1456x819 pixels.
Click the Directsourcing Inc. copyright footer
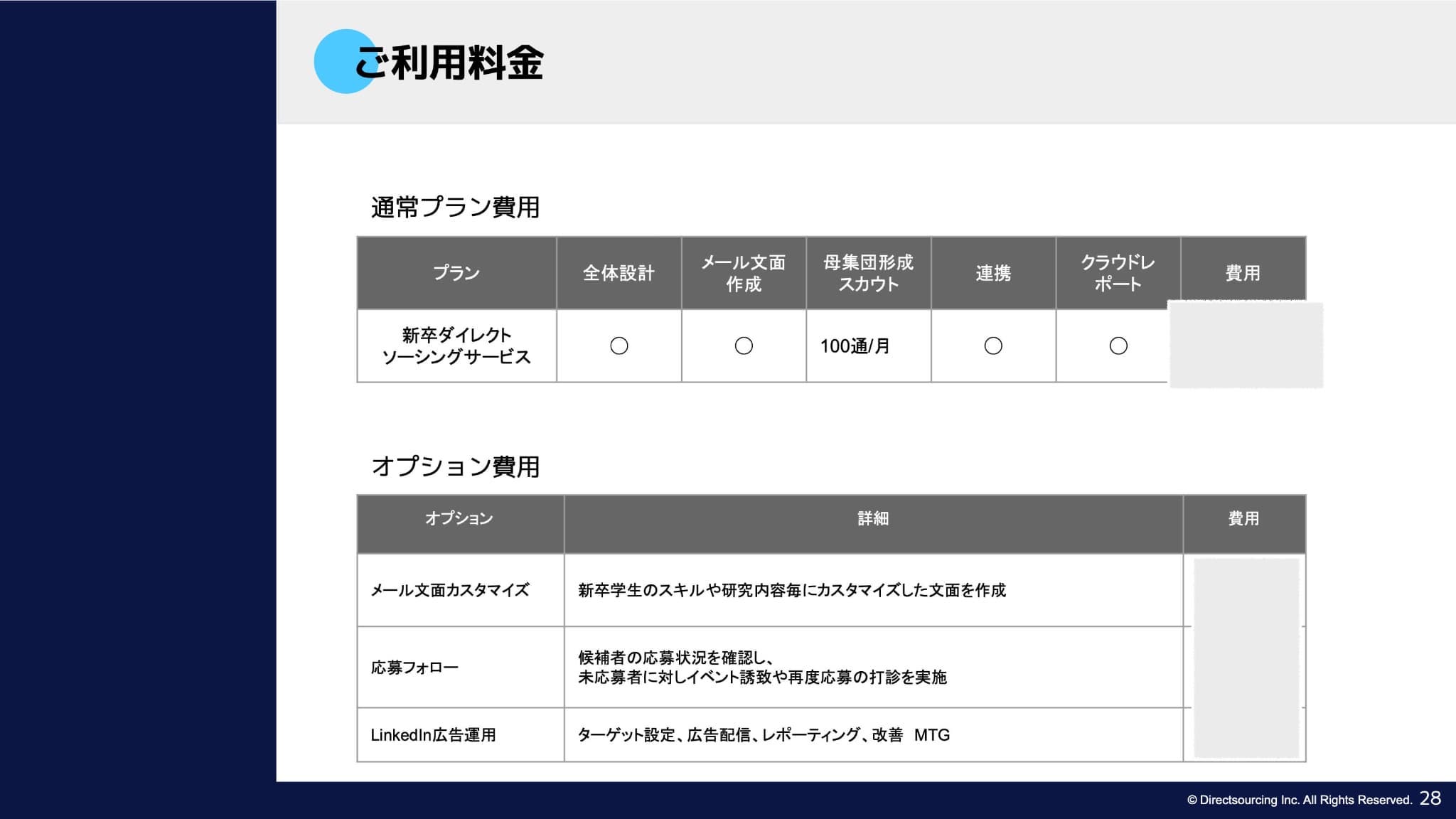[1299, 800]
